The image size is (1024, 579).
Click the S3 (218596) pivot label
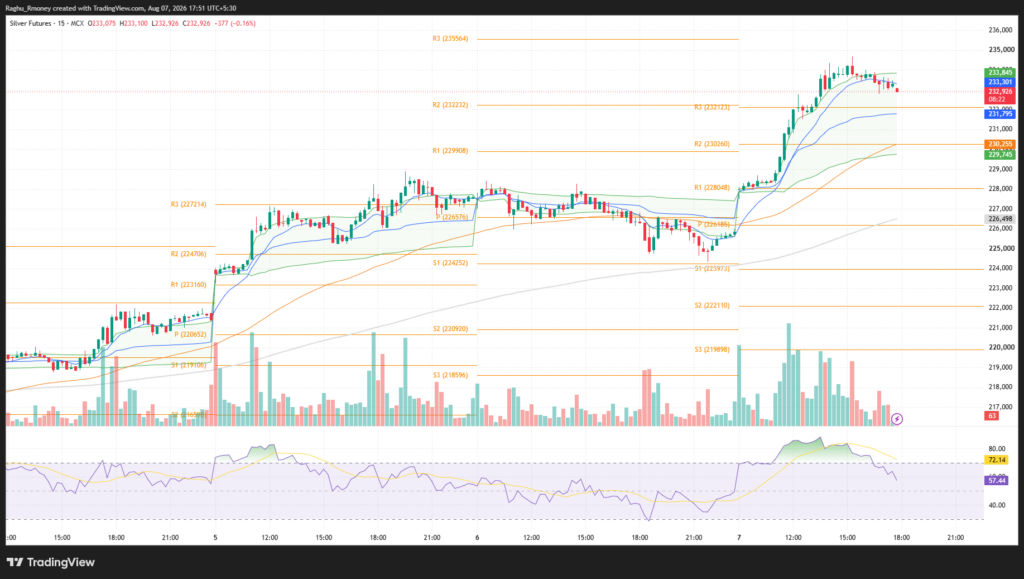click(x=450, y=375)
